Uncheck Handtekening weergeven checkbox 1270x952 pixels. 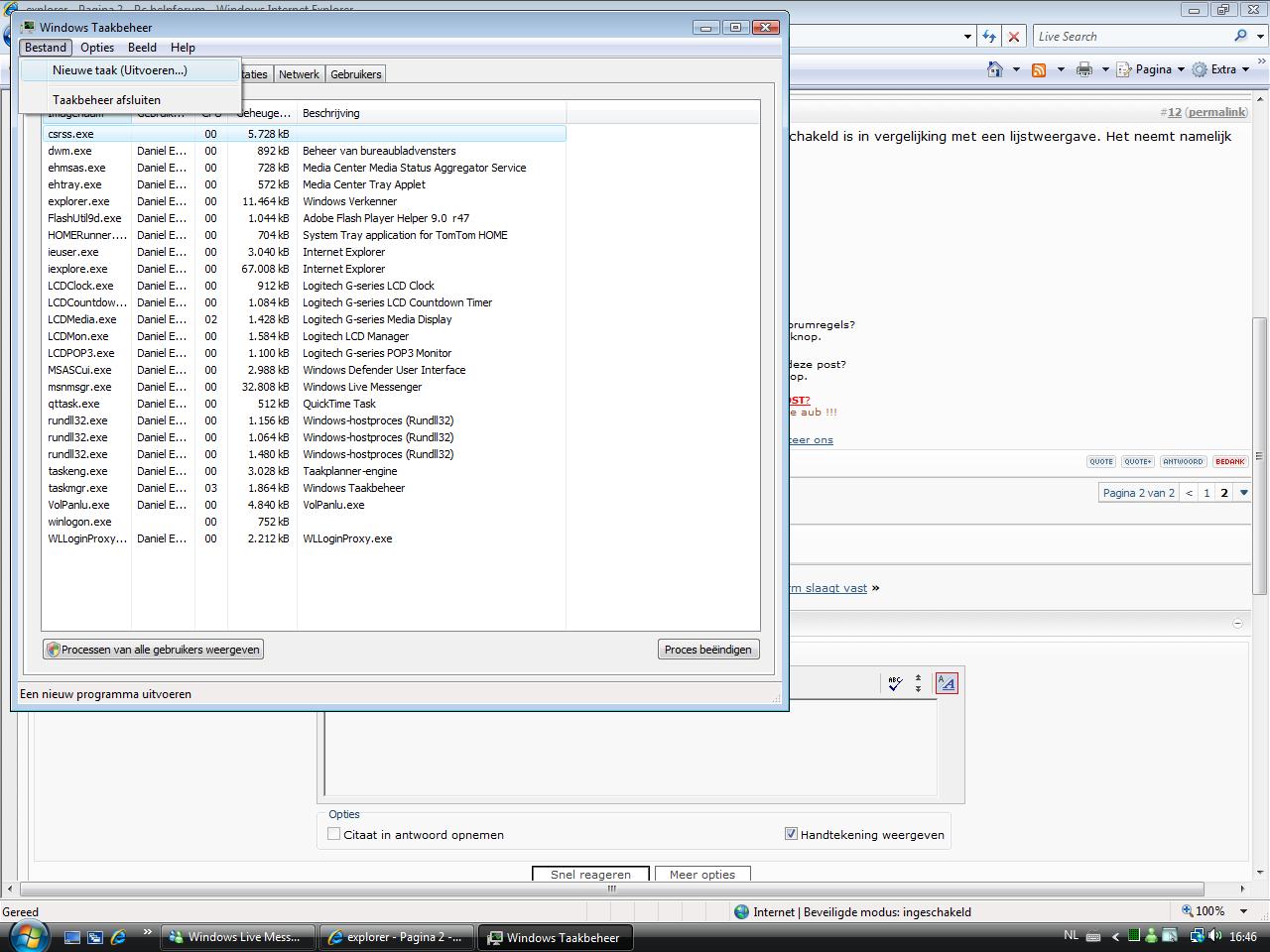(x=791, y=834)
